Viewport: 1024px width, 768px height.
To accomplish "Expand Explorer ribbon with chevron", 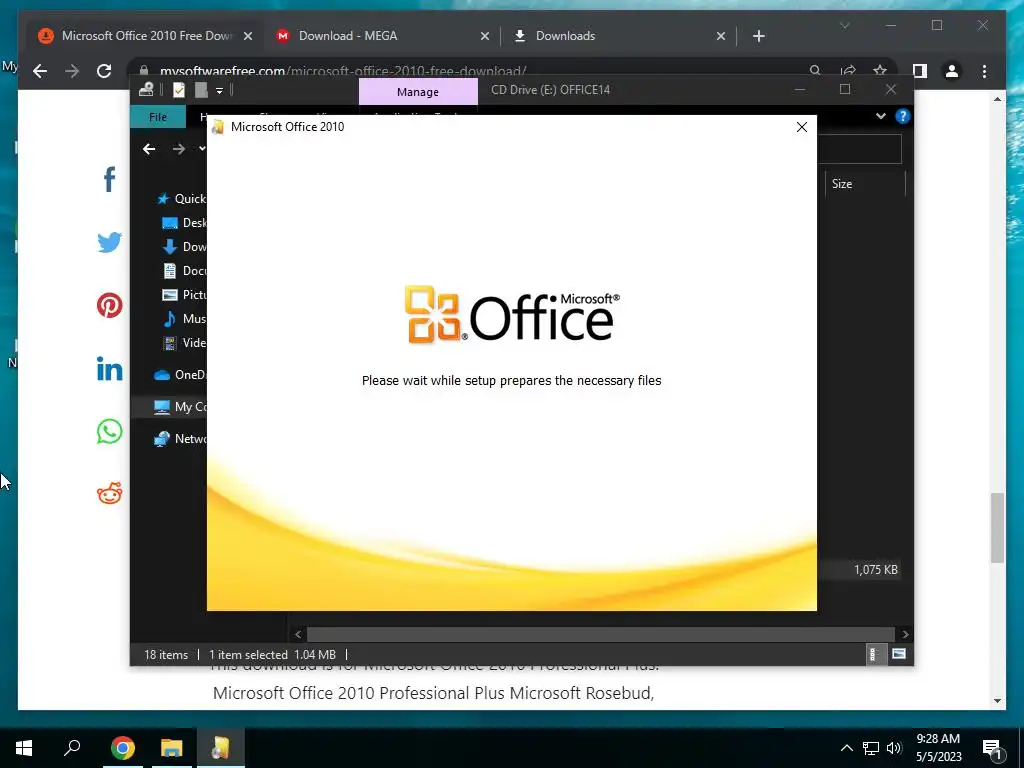I will pos(881,116).
